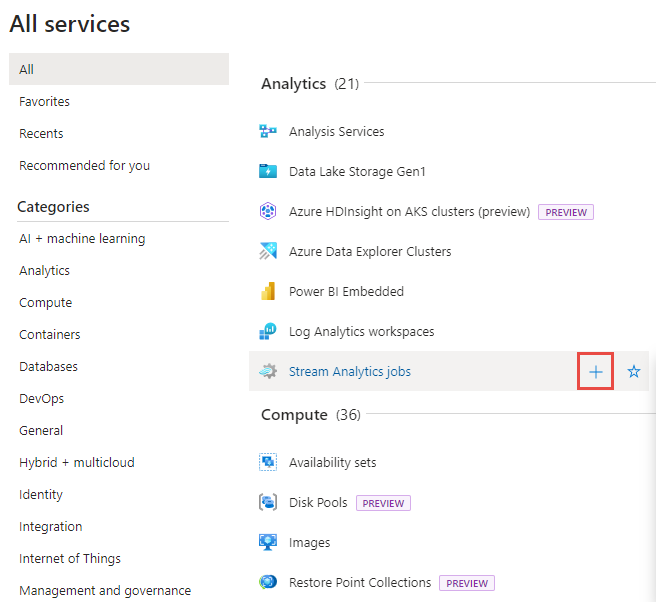Select Management and governance category
This screenshot has height=602, width=656.
105,591
